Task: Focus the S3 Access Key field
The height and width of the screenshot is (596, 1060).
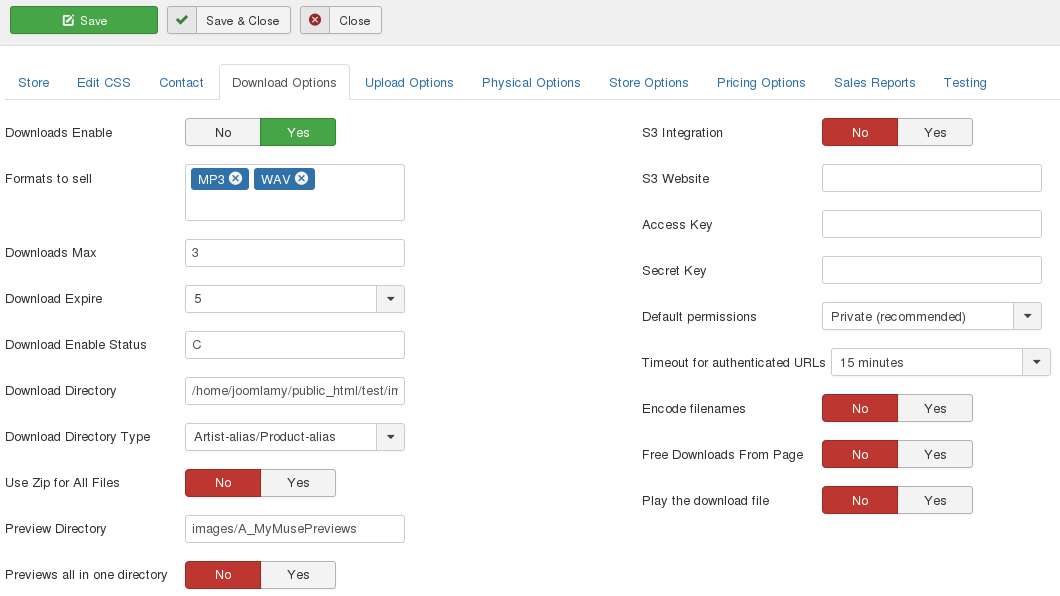Action: [931, 224]
